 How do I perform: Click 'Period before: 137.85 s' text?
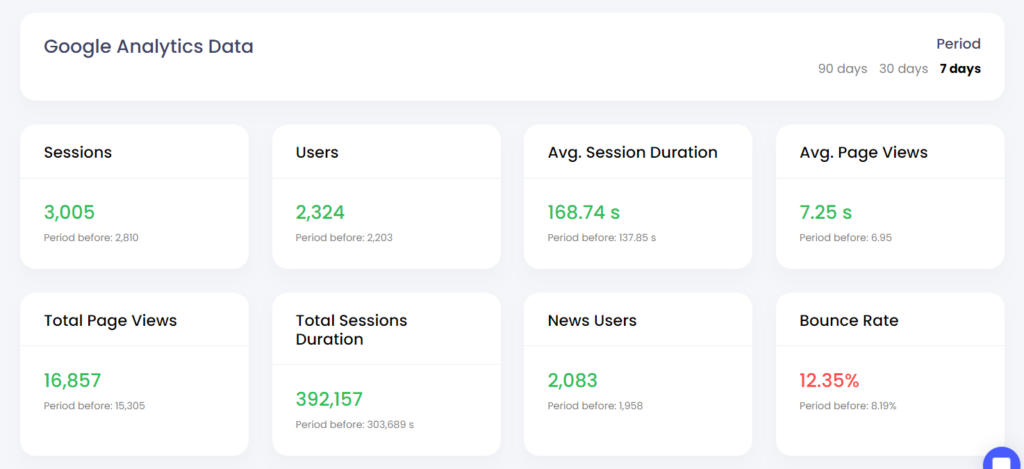tap(601, 238)
